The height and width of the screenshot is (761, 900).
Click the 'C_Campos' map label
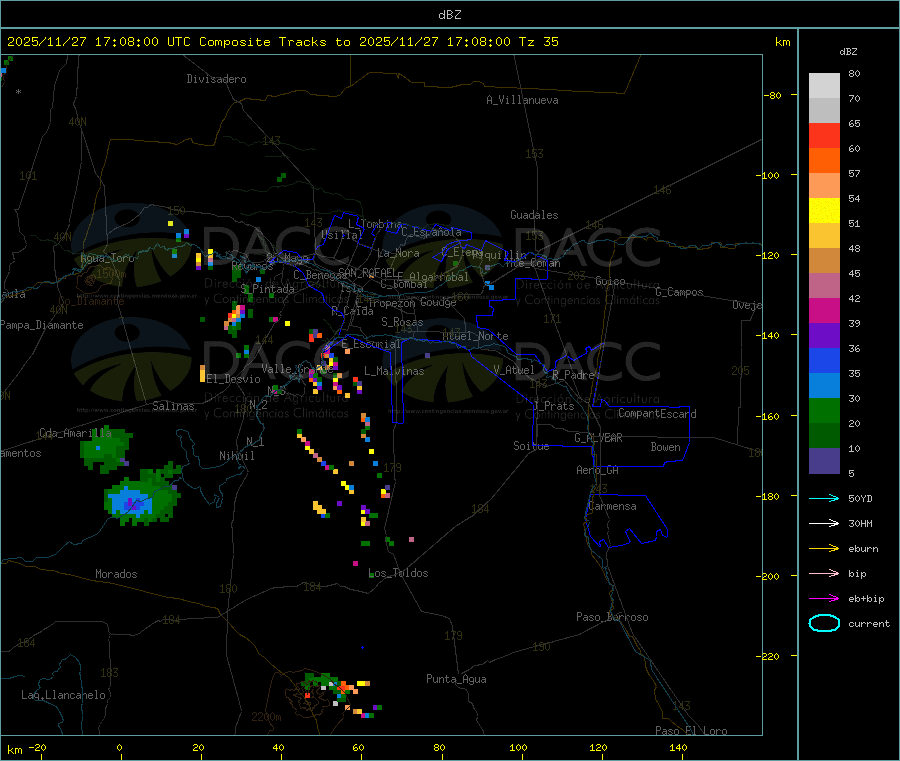pyautogui.click(x=680, y=292)
